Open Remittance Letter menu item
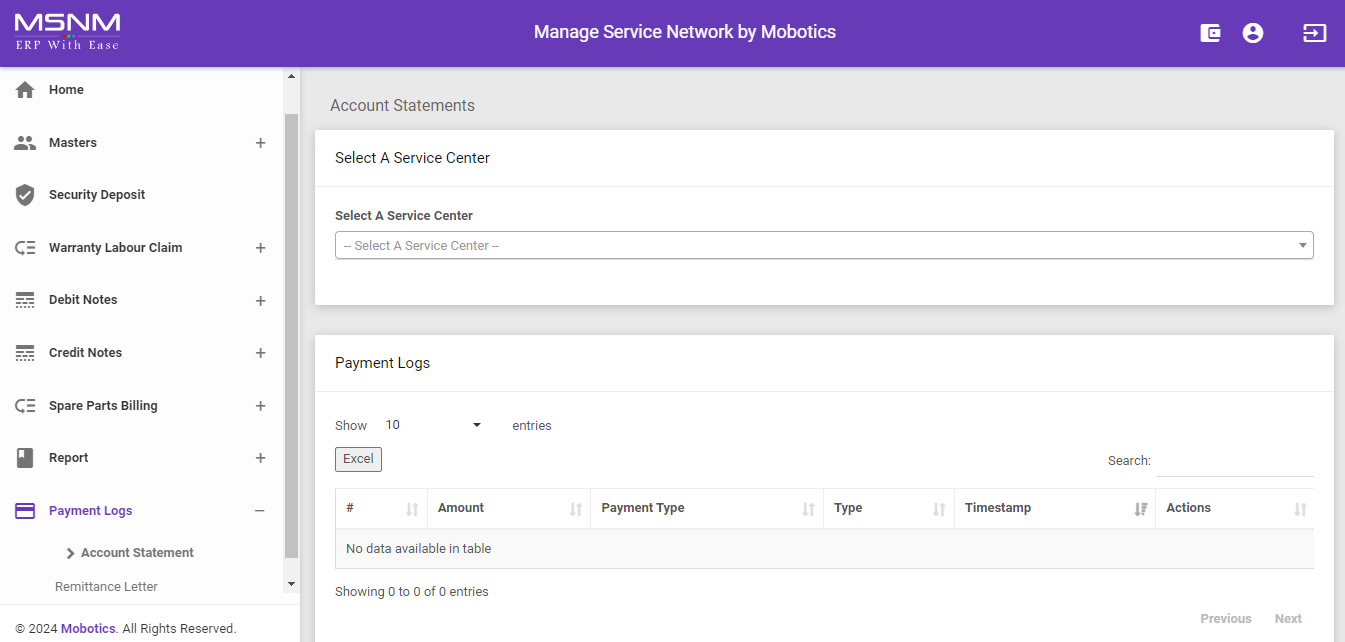 (x=106, y=587)
